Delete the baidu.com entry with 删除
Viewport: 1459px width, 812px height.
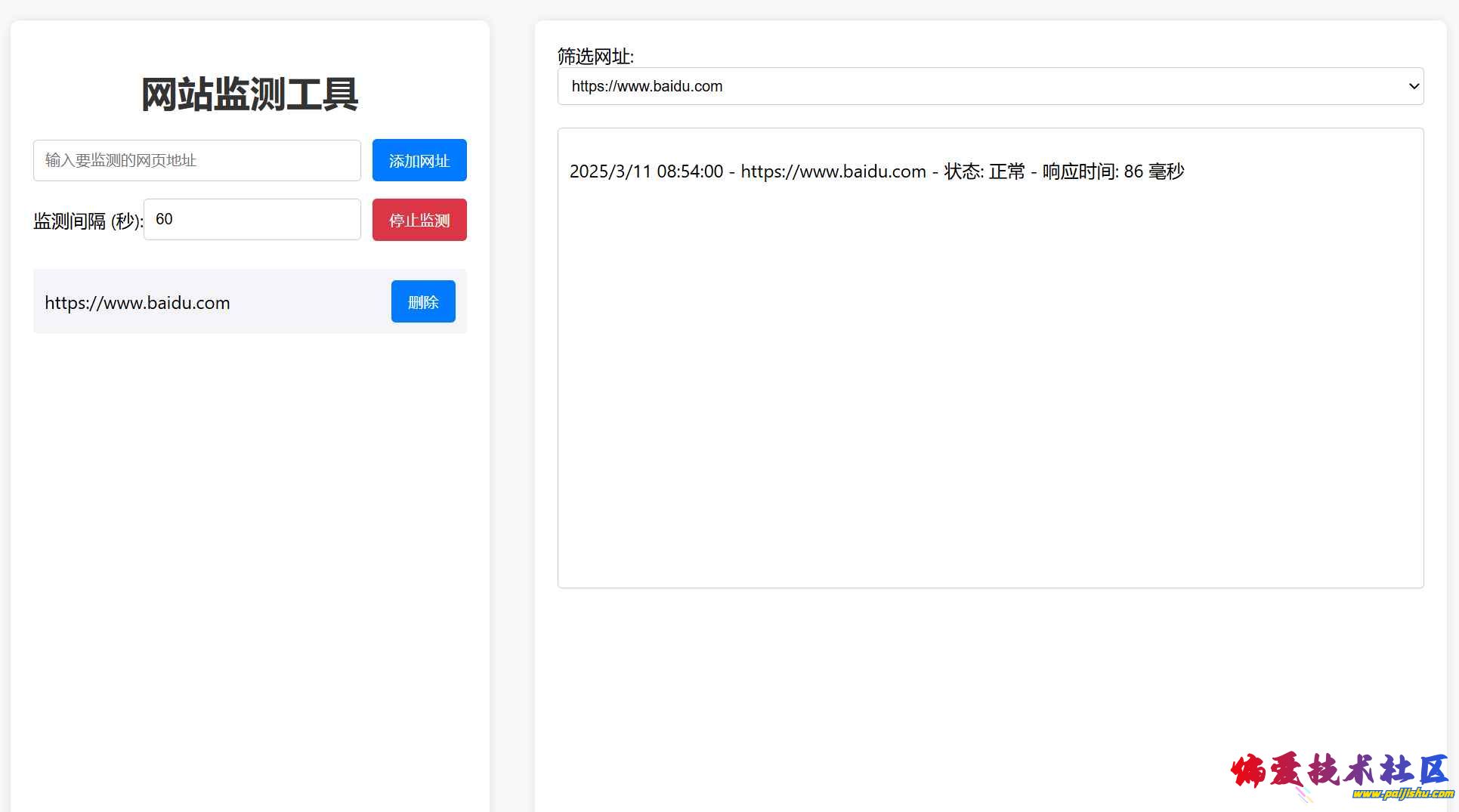tap(423, 301)
